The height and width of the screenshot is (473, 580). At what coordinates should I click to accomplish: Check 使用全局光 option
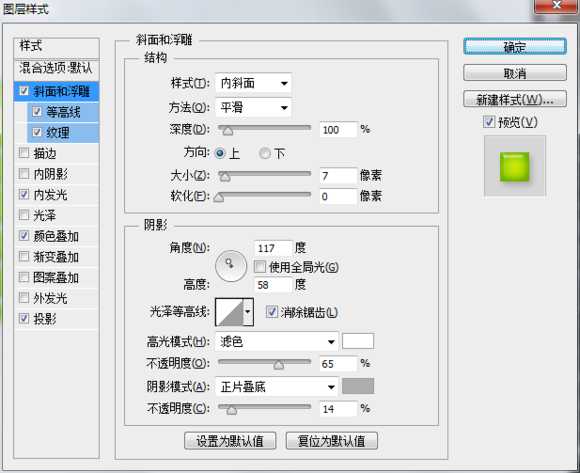[x=260, y=267]
